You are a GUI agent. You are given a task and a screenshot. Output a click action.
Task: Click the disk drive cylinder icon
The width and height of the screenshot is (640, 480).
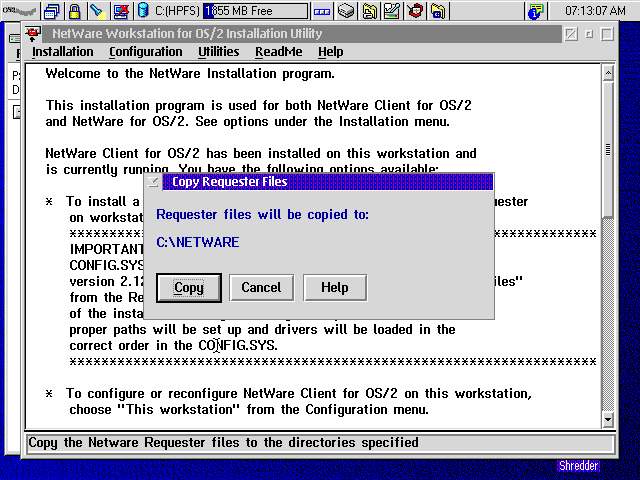tap(143, 11)
